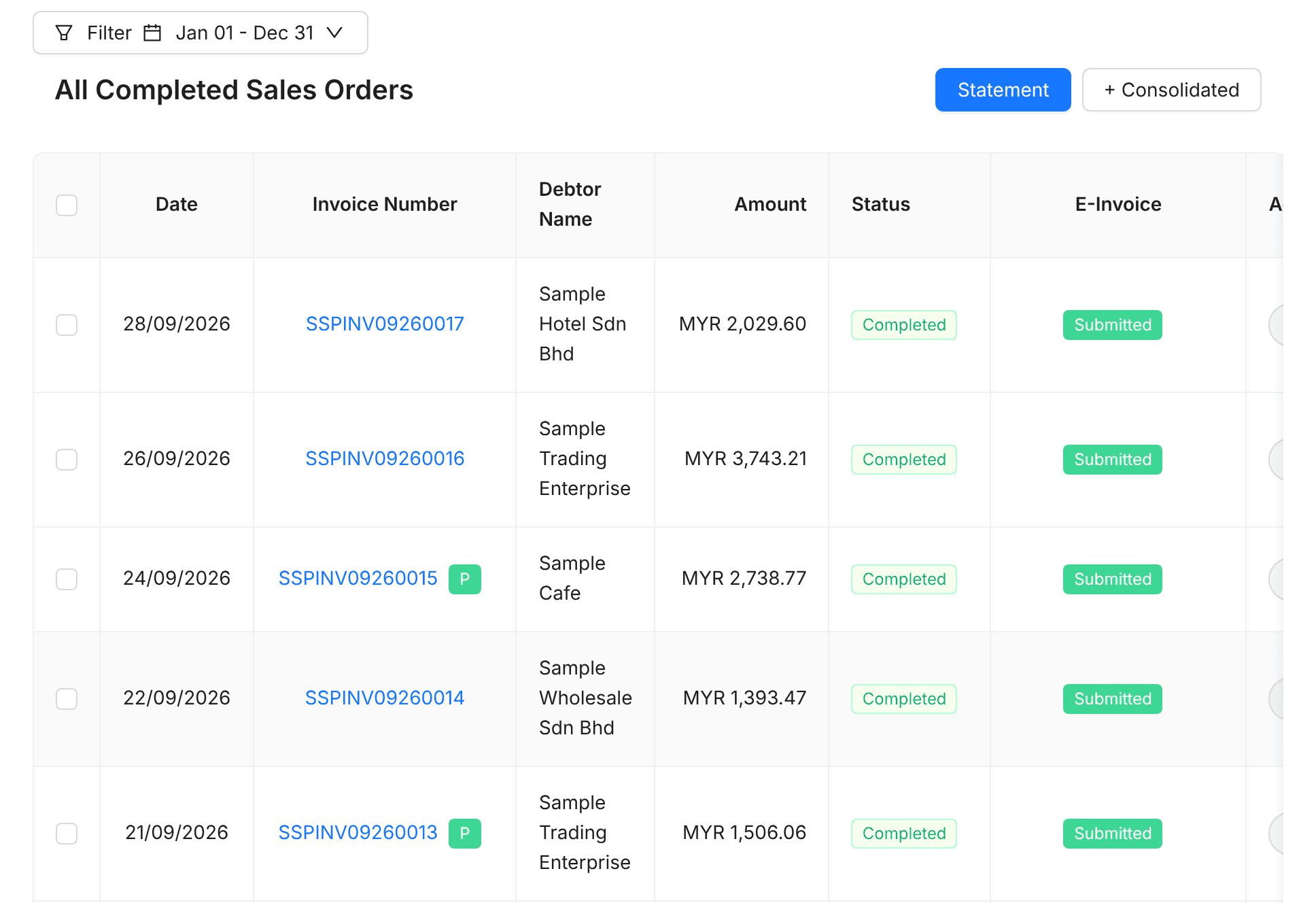The image size is (1316, 903).
Task: Click Submitted tag in 21/09/2026 row
Action: tap(1113, 833)
